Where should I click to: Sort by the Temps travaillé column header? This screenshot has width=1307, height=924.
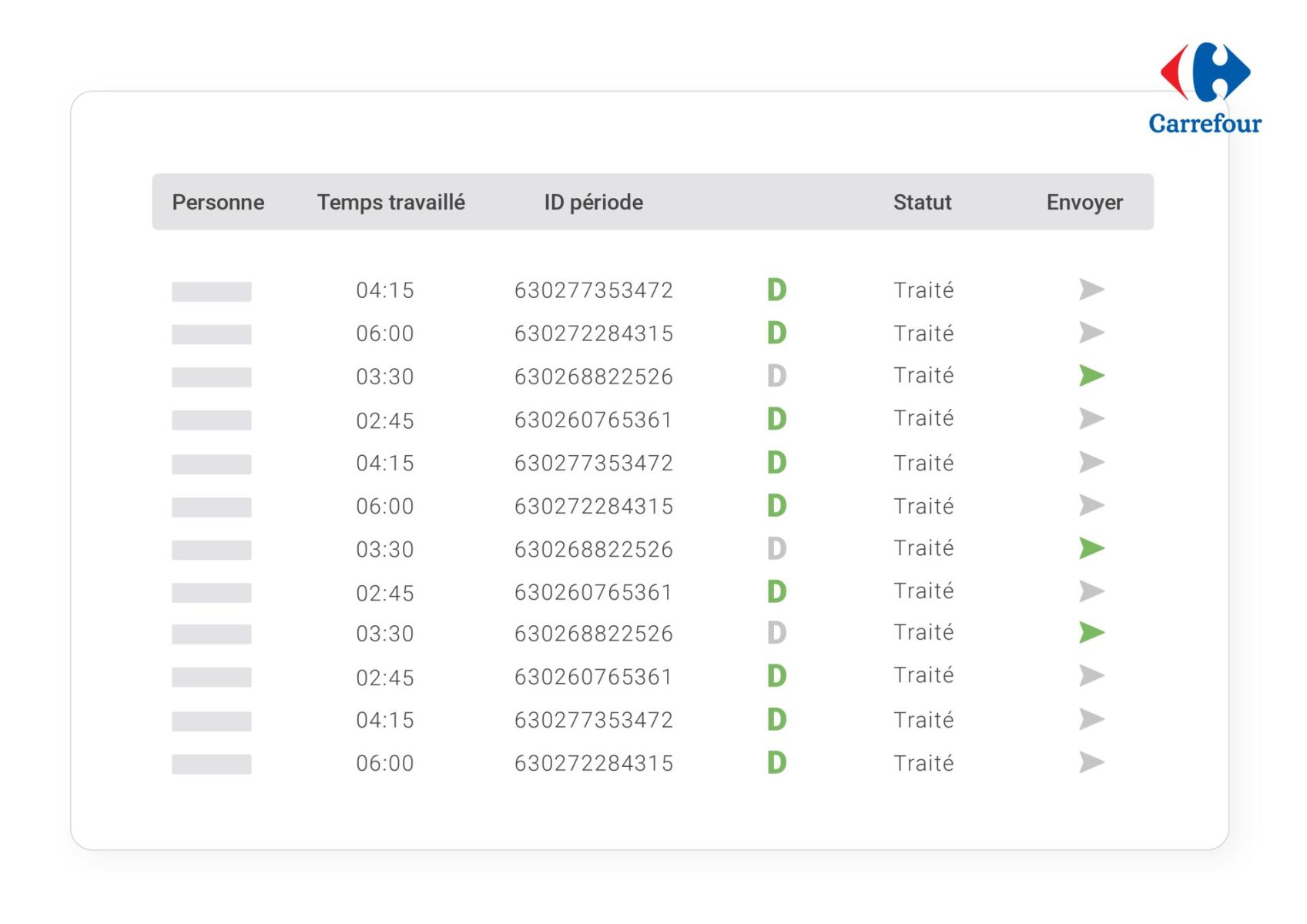click(391, 202)
